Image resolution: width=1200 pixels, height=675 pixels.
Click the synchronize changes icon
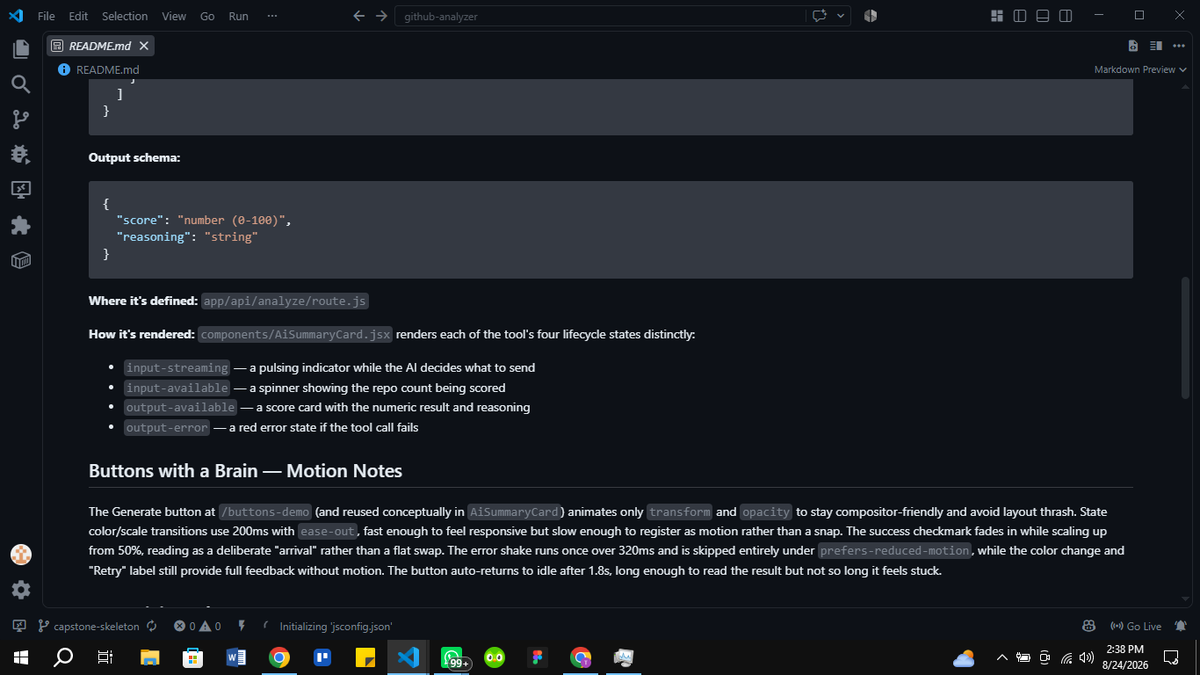(150, 626)
